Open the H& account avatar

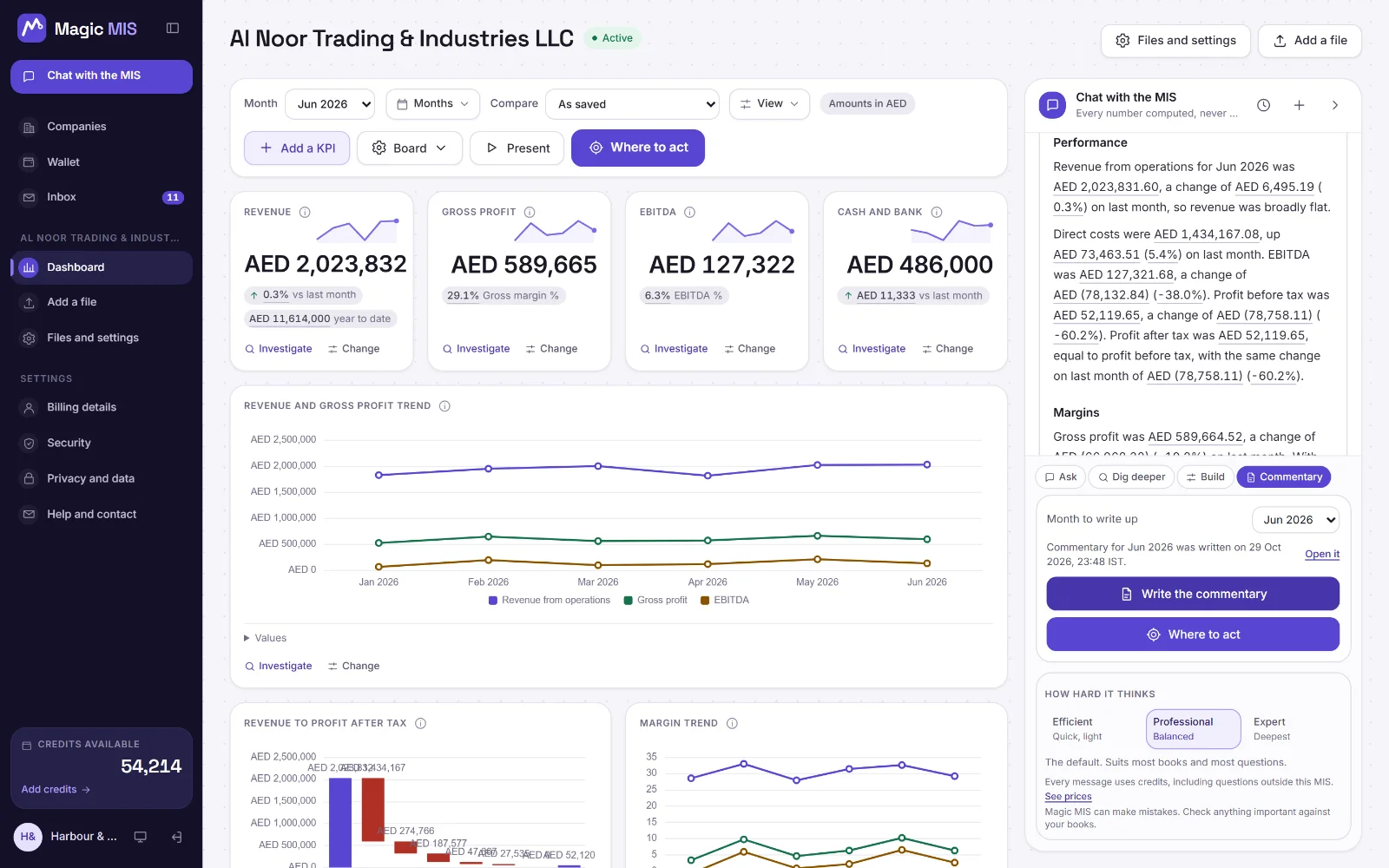28,837
